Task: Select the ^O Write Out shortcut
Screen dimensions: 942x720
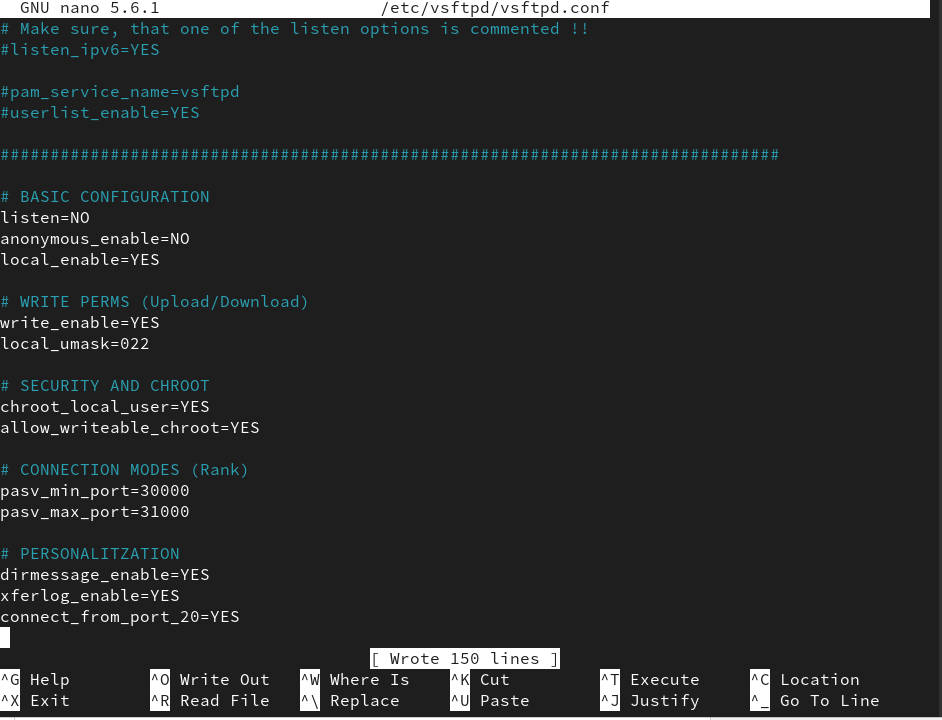Action: point(210,680)
